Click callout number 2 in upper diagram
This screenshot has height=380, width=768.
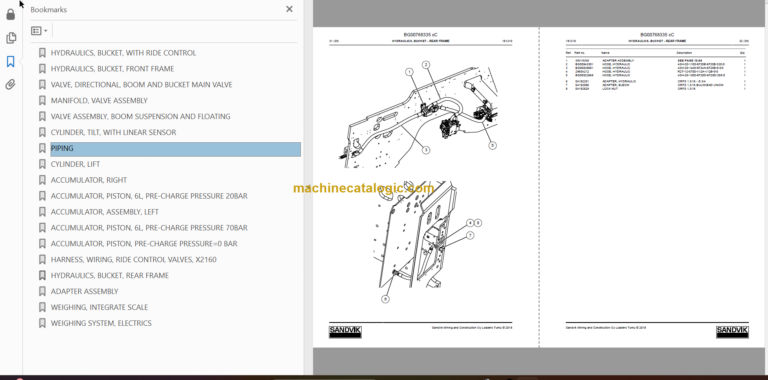(x=426, y=65)
